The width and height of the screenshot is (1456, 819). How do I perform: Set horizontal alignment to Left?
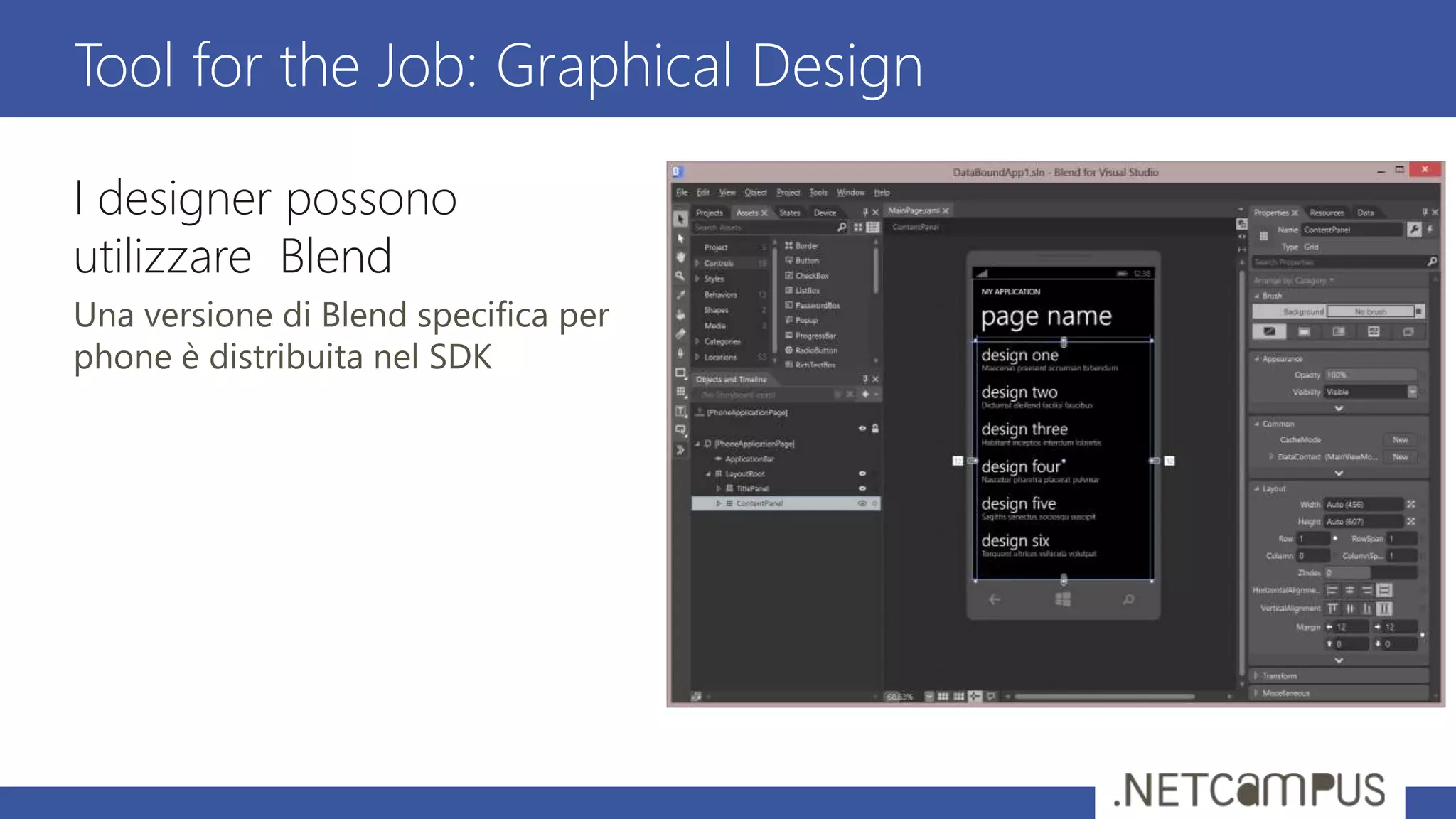[x=1332, y=590]
